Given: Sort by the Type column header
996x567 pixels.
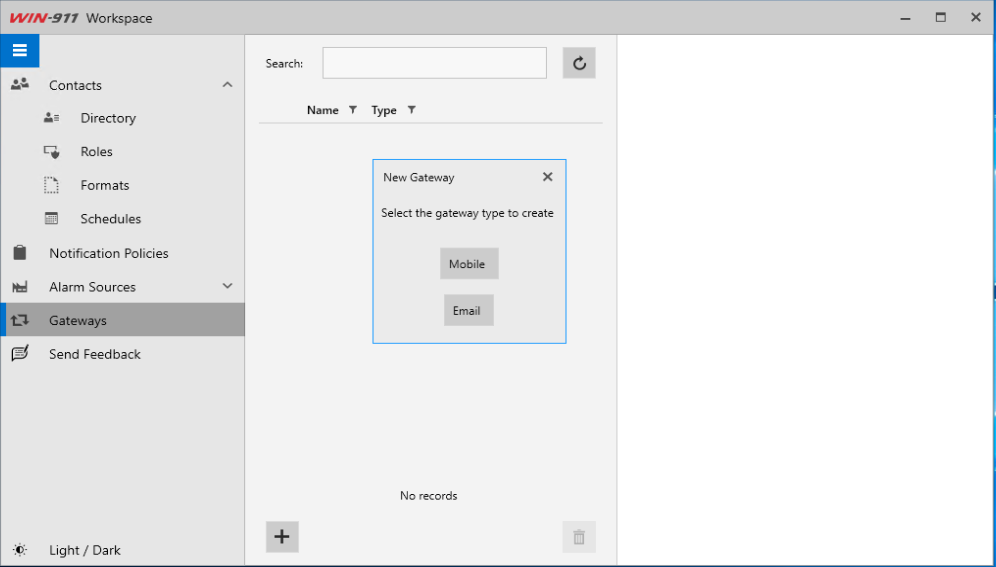Looking at the screenshot, I should (x=384, y=110).
